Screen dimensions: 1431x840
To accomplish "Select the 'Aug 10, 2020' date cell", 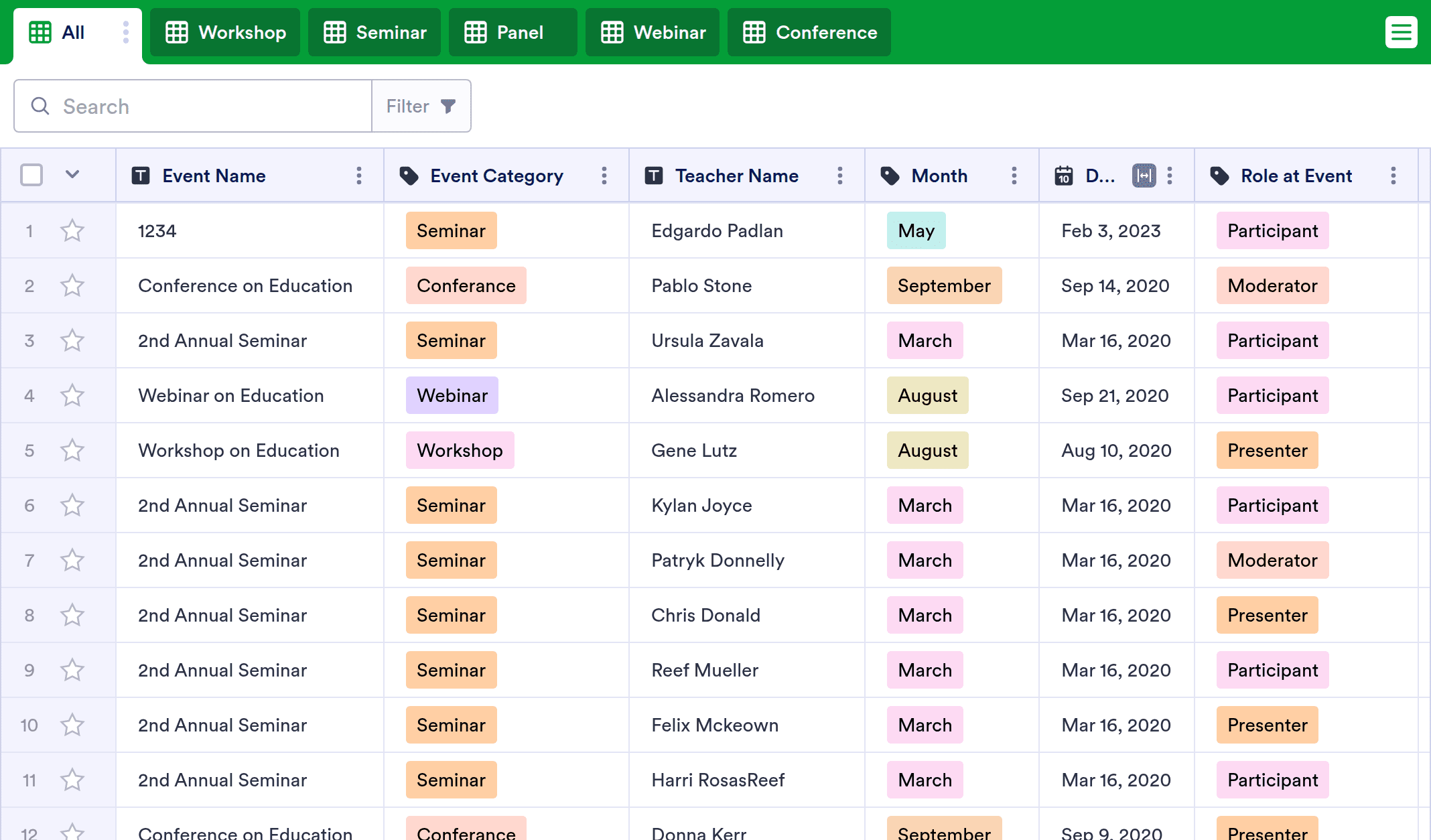I will pyautogui.click(x=1117, y=450).
